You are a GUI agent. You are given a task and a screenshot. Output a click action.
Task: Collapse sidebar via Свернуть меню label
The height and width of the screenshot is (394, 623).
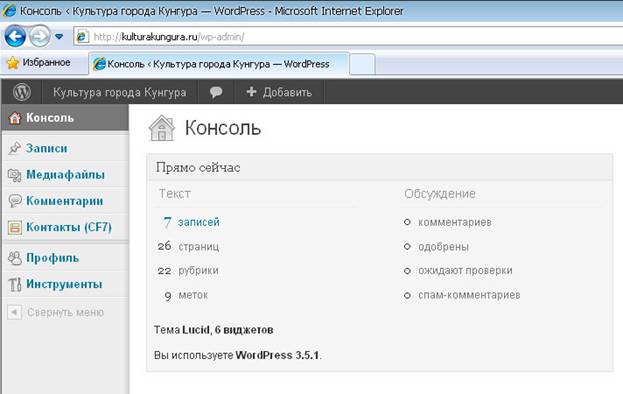pyautogui.click(x=66, y=313)
